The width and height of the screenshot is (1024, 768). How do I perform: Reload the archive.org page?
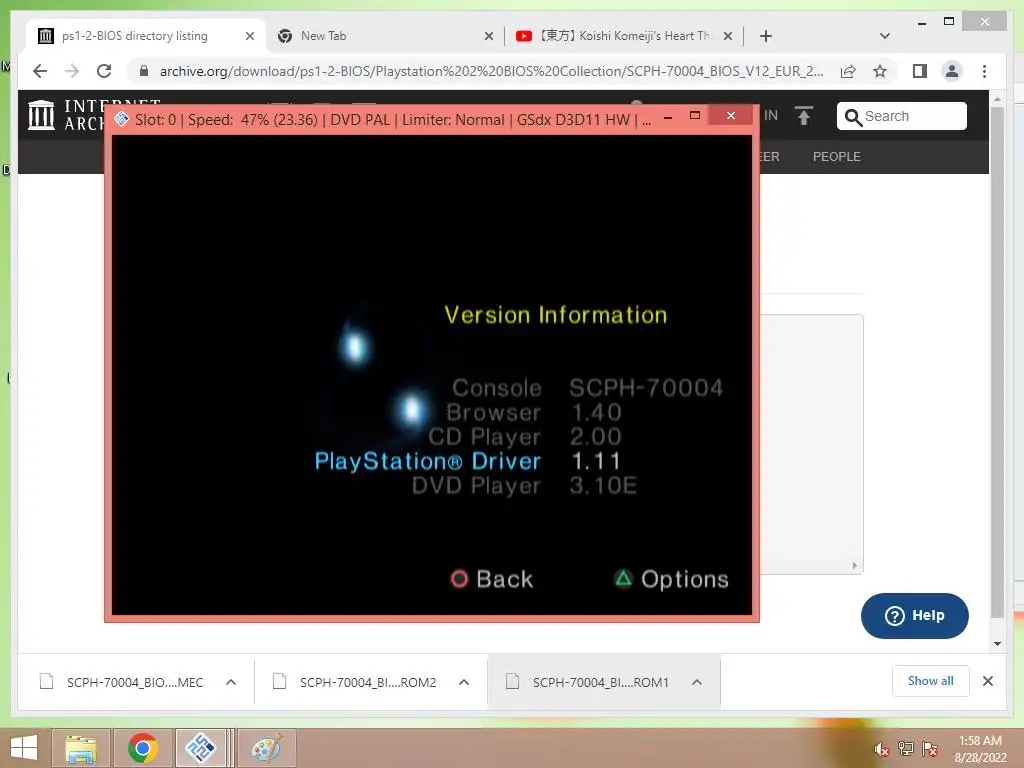[x=104, y=71]
